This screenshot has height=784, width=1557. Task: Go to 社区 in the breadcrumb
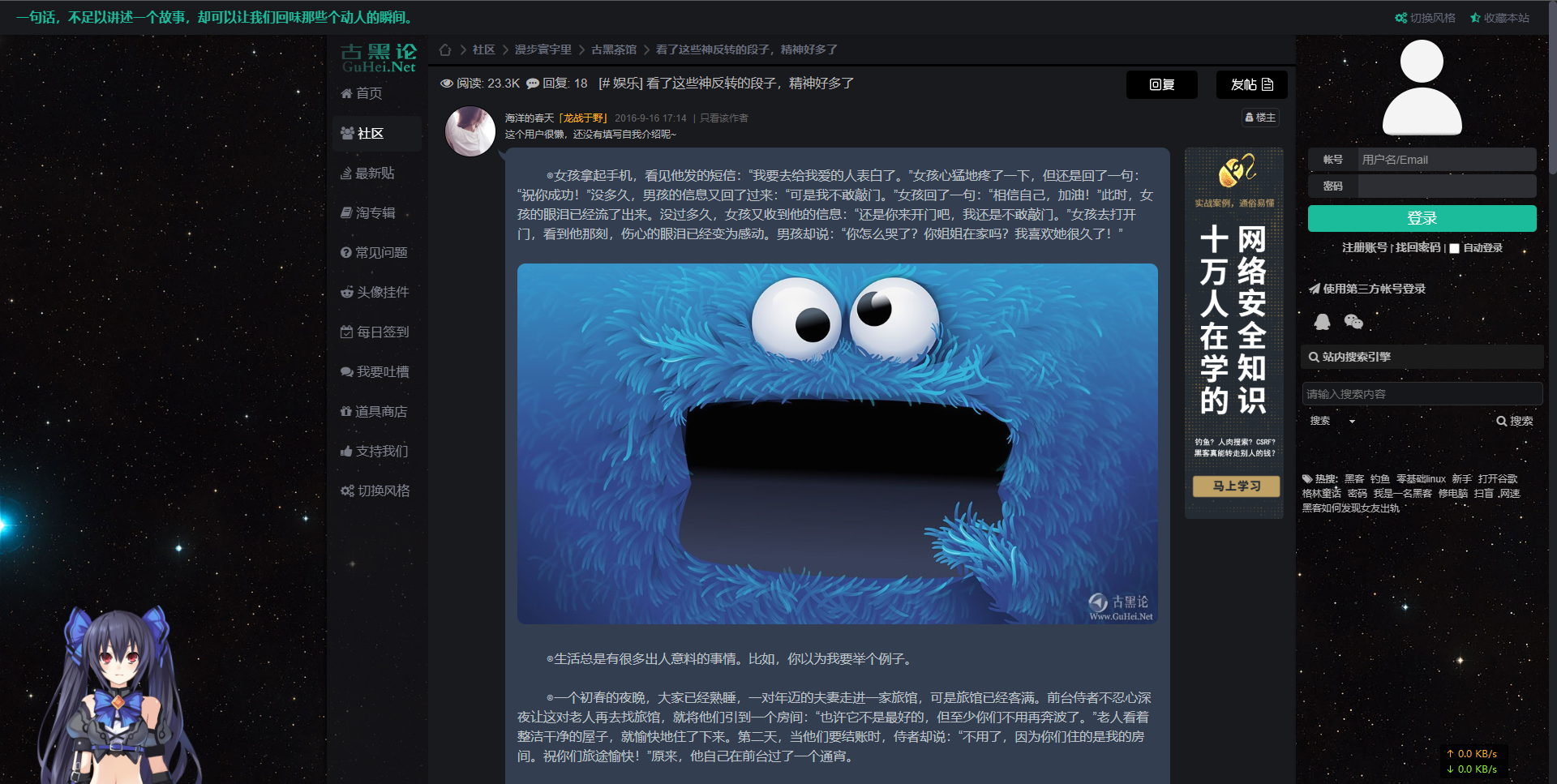(483, 49)
